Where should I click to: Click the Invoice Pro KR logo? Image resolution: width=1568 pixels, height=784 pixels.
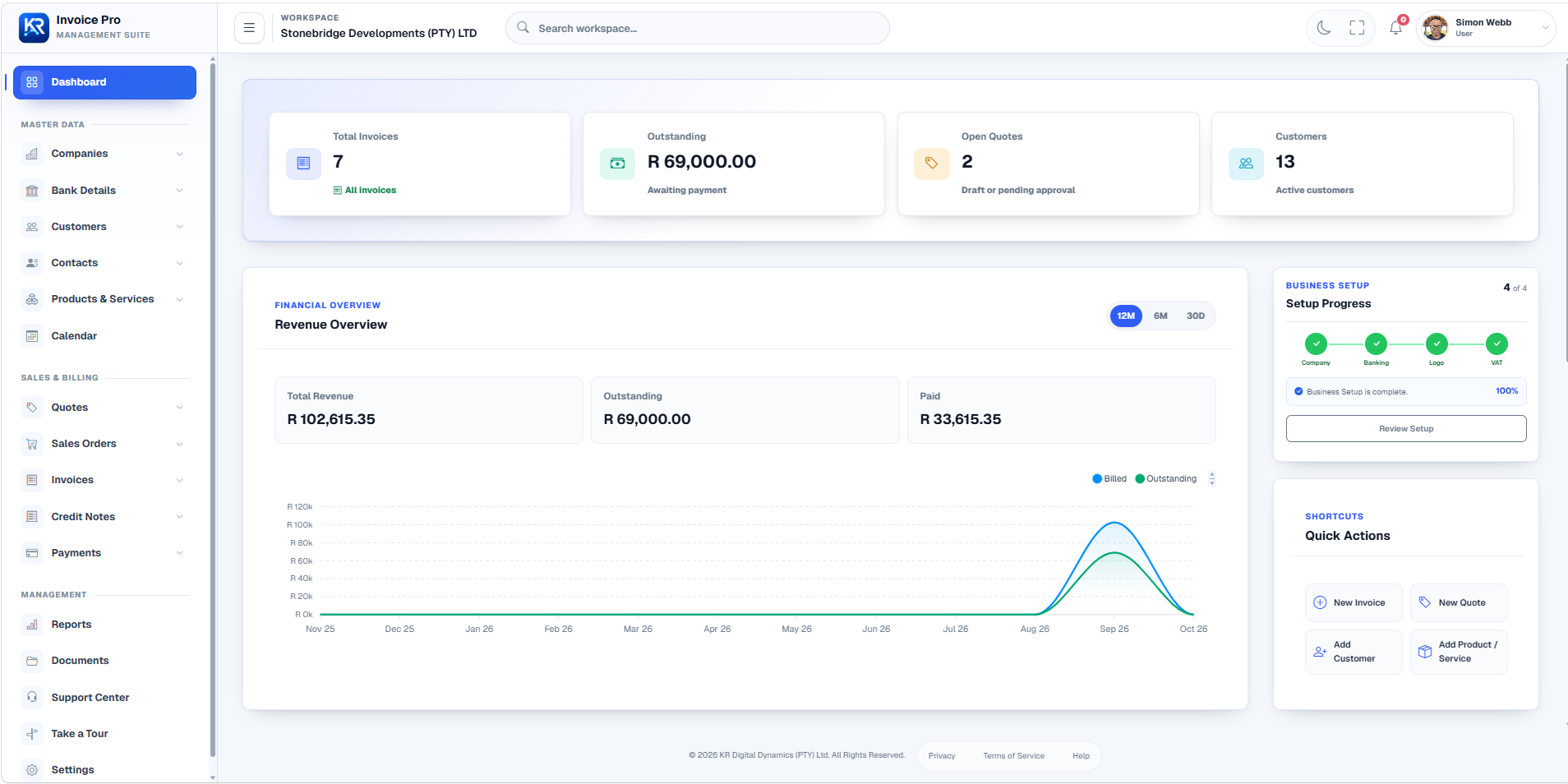[x=34, y=27]
